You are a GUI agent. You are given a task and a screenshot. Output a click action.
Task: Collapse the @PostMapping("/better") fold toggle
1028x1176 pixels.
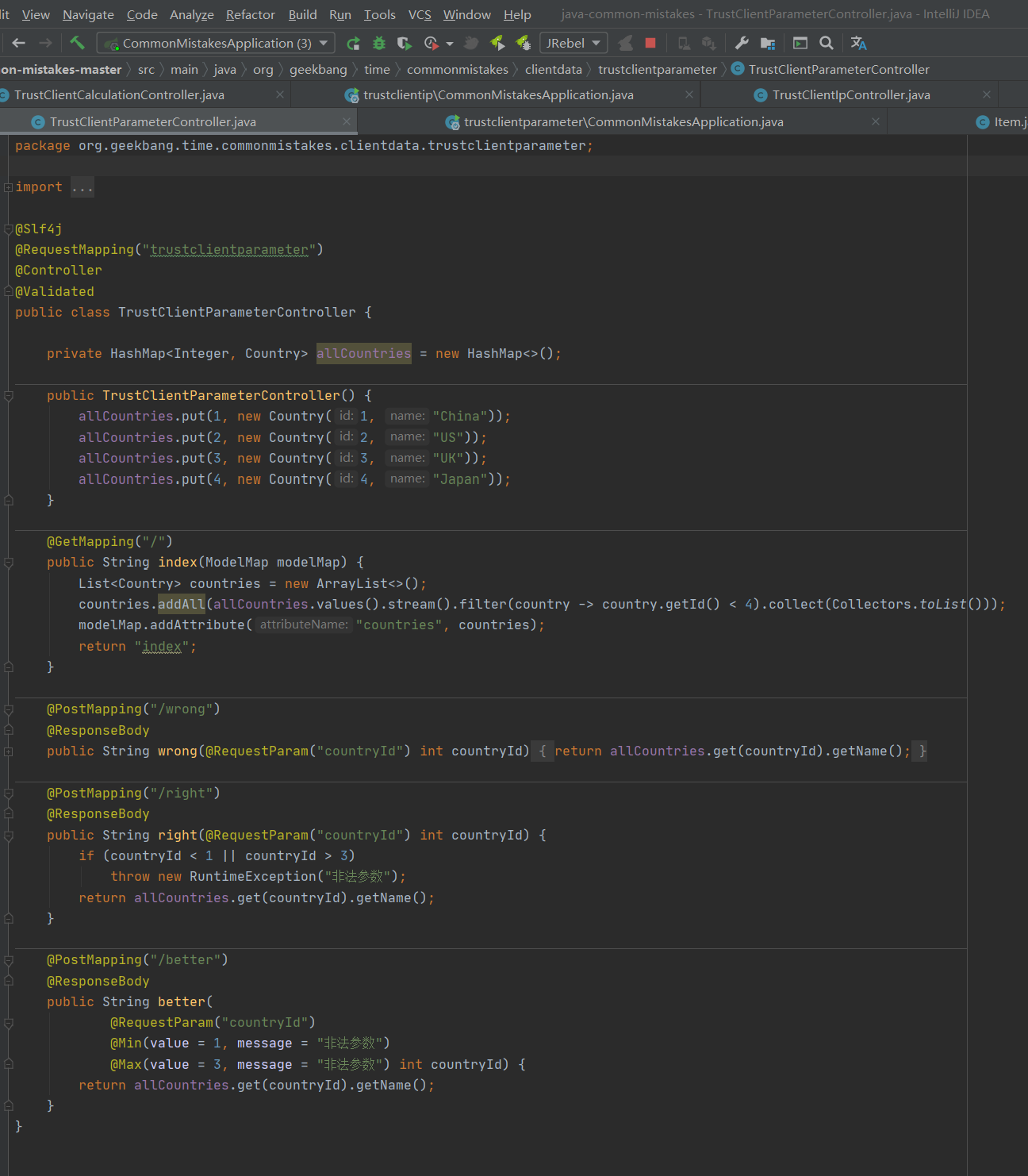point(8,960)
